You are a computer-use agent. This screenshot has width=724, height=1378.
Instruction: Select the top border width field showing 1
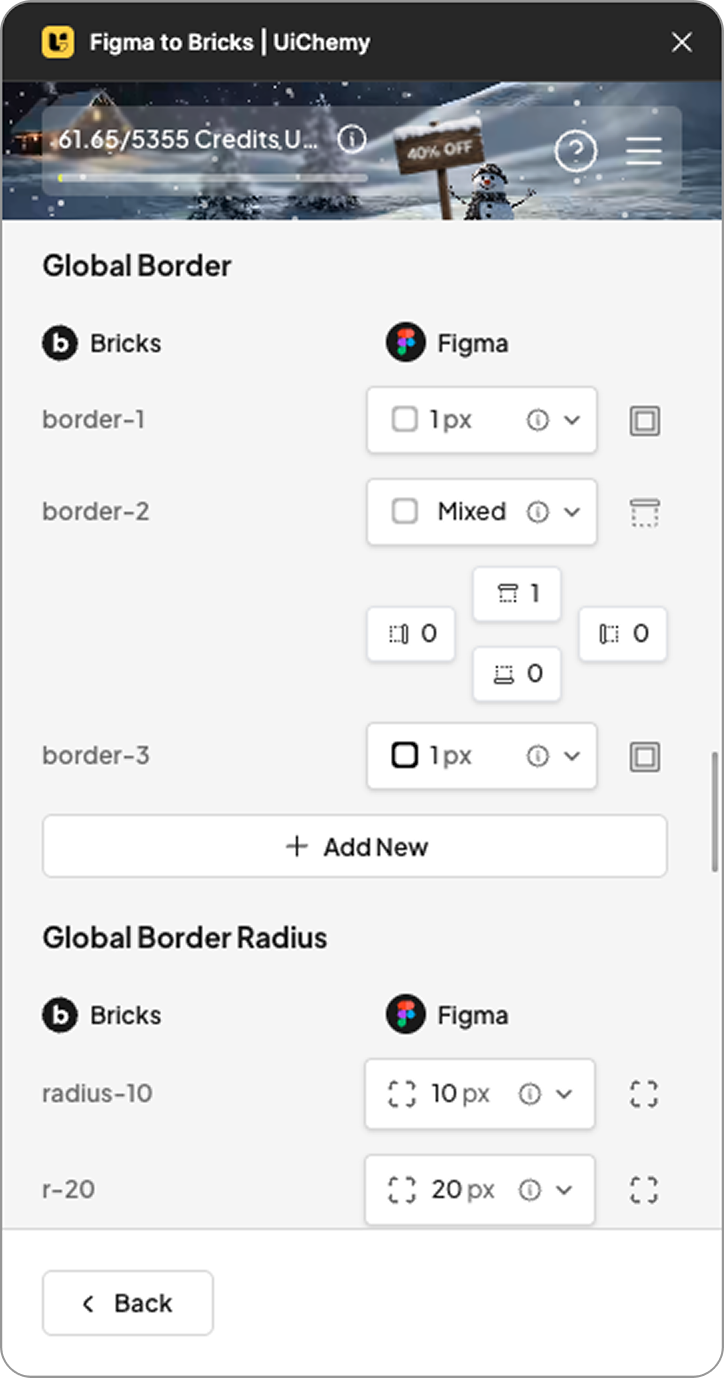click(x=516, y=593)
